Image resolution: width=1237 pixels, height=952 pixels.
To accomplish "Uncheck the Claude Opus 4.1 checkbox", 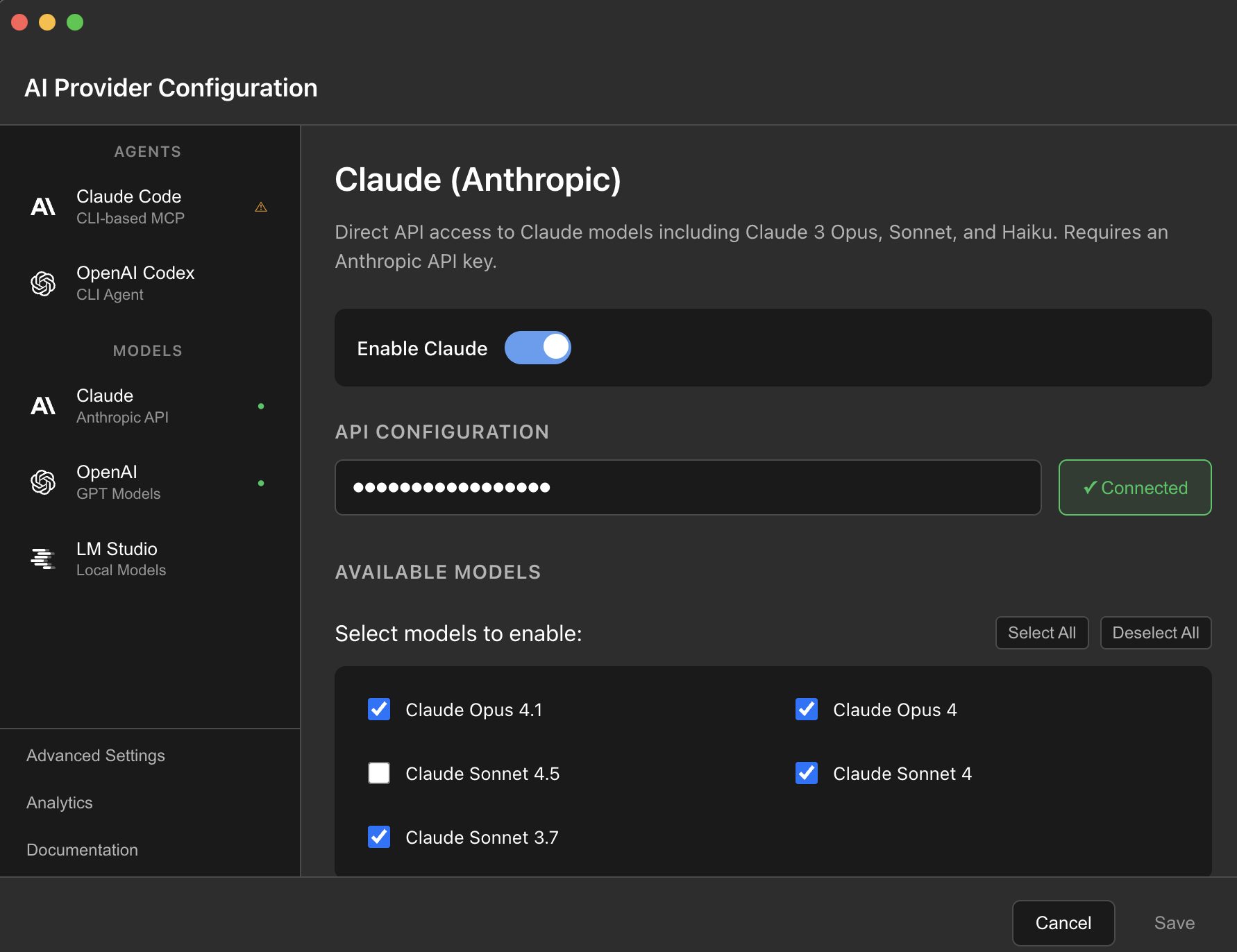I will tap(379, 709).
